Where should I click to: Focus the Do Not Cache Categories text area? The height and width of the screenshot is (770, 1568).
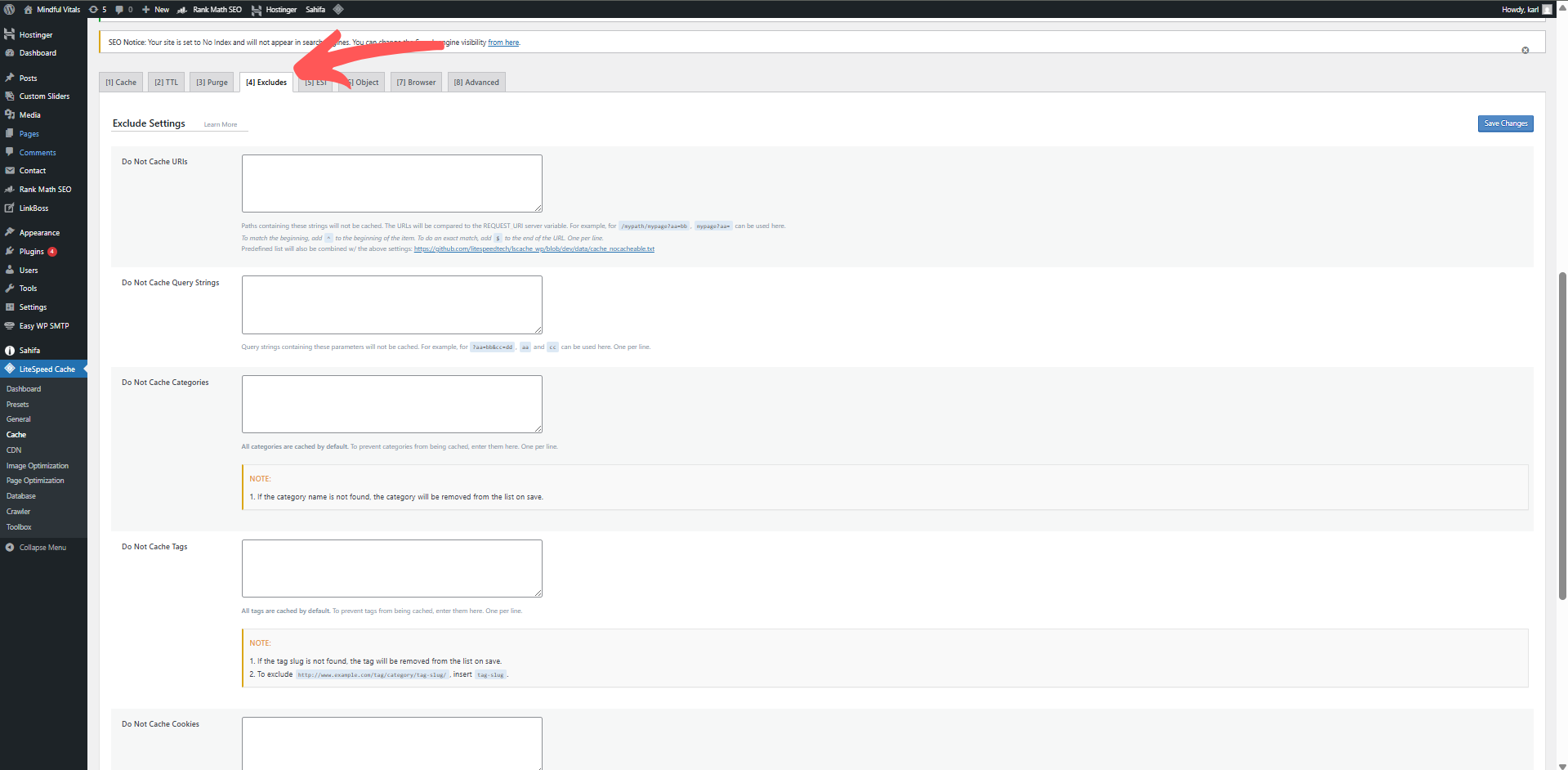tap(392, 404)
